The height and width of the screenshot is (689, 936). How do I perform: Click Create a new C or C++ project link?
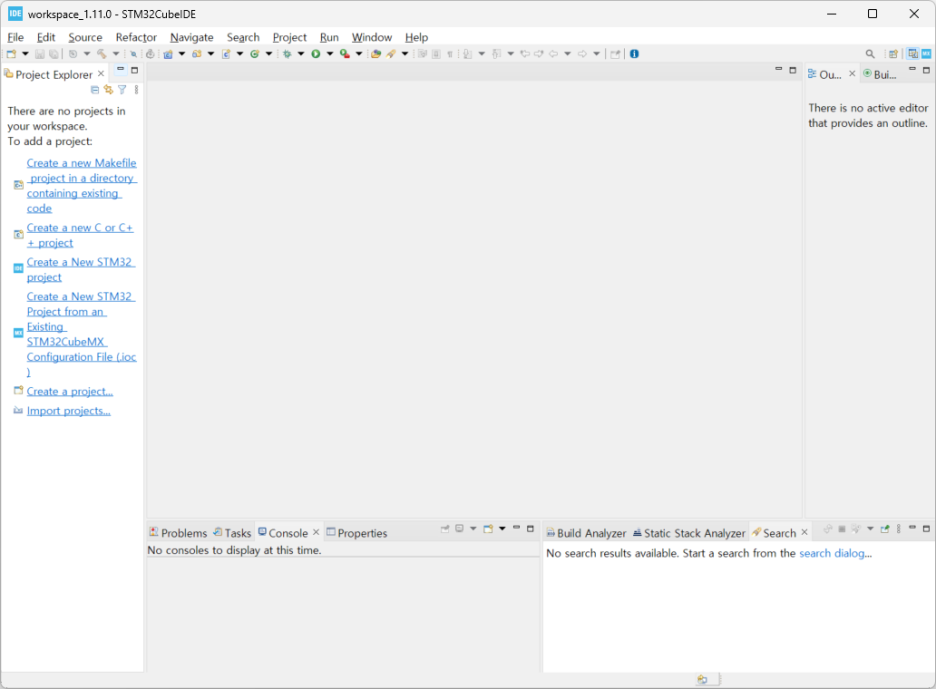tap(80, 235)
